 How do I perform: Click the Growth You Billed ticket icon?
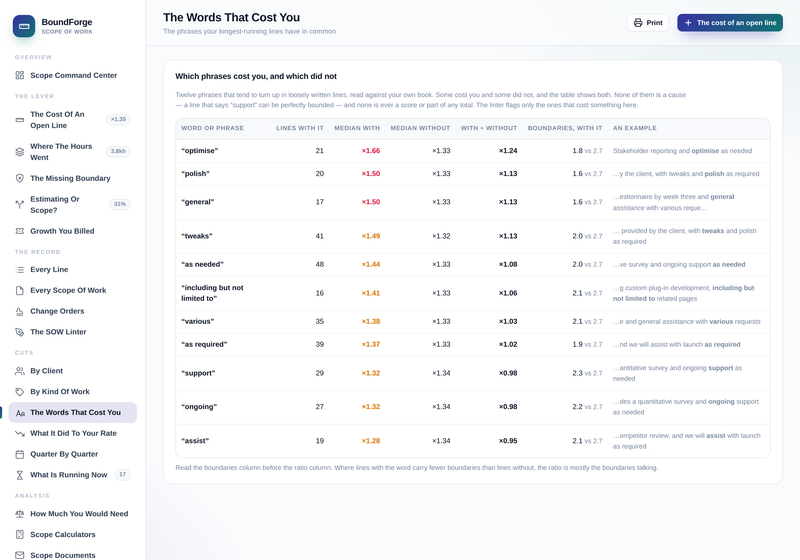(19, 231)
